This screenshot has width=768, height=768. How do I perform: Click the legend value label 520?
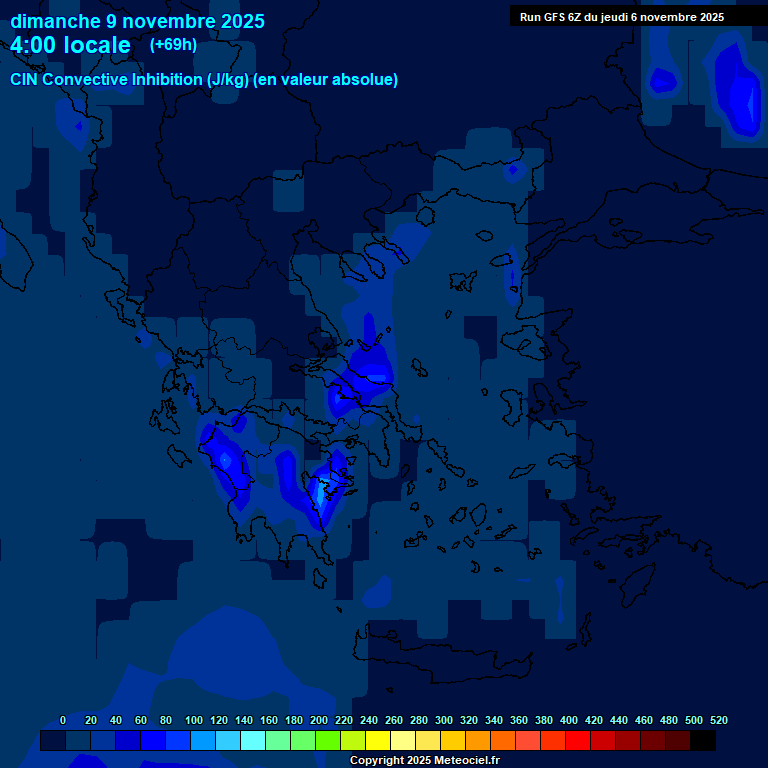click(x=718, y=720)
